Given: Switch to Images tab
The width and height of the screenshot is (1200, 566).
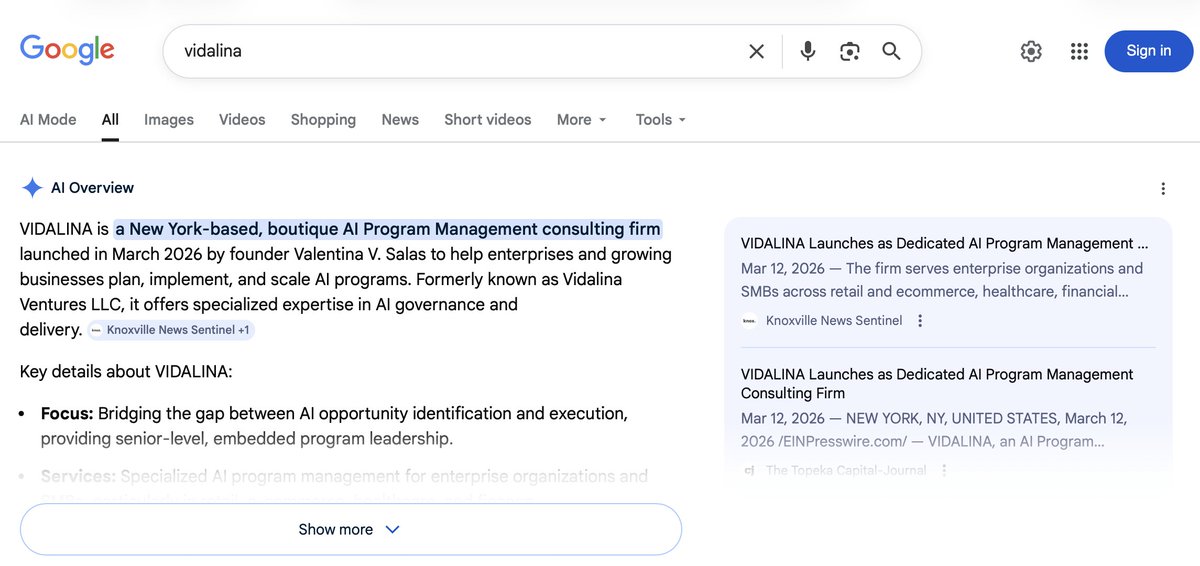Looking at the screenshot, I should pyautogui.click(x=169, y=119).
